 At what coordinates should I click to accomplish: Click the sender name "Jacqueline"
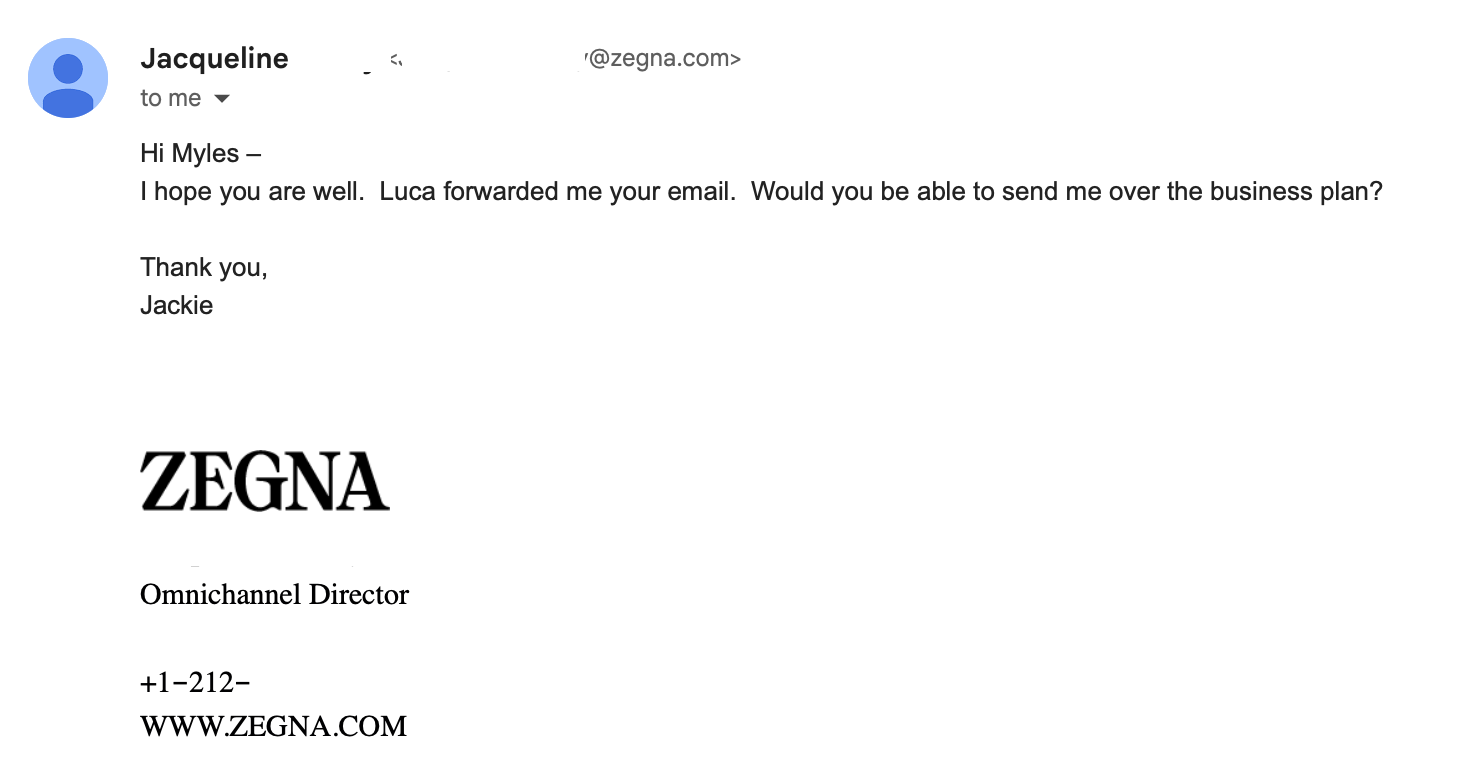tap(214, 59)
